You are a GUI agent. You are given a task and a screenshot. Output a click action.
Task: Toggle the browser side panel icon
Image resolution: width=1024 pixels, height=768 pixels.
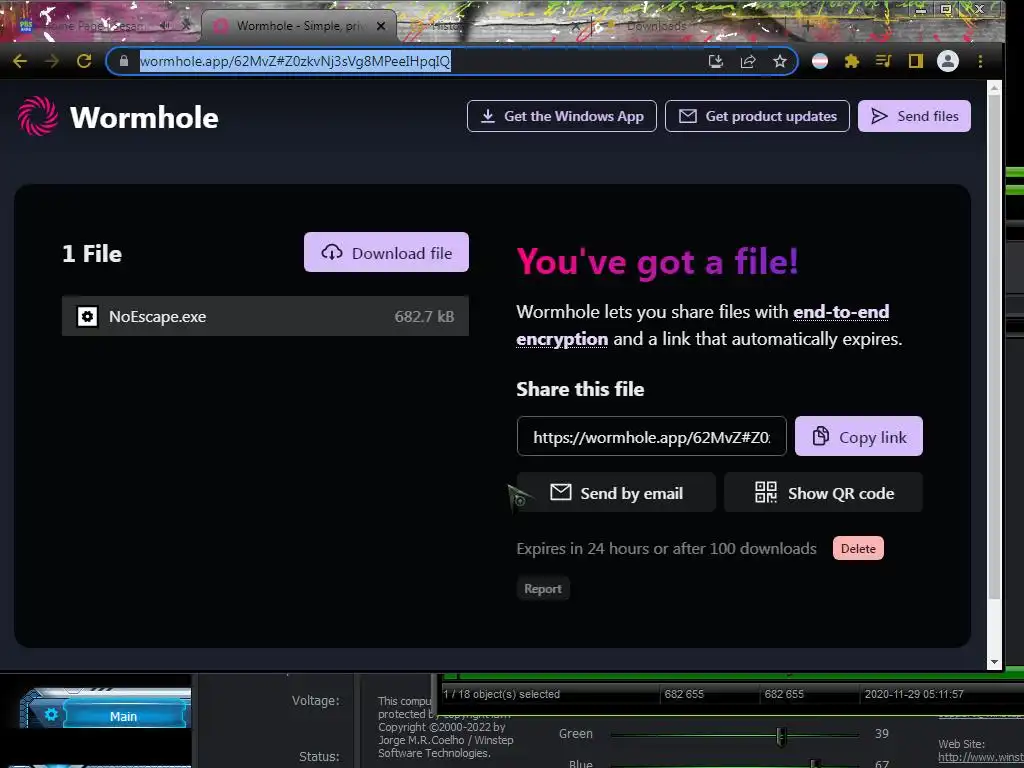(x=916, y=61)
